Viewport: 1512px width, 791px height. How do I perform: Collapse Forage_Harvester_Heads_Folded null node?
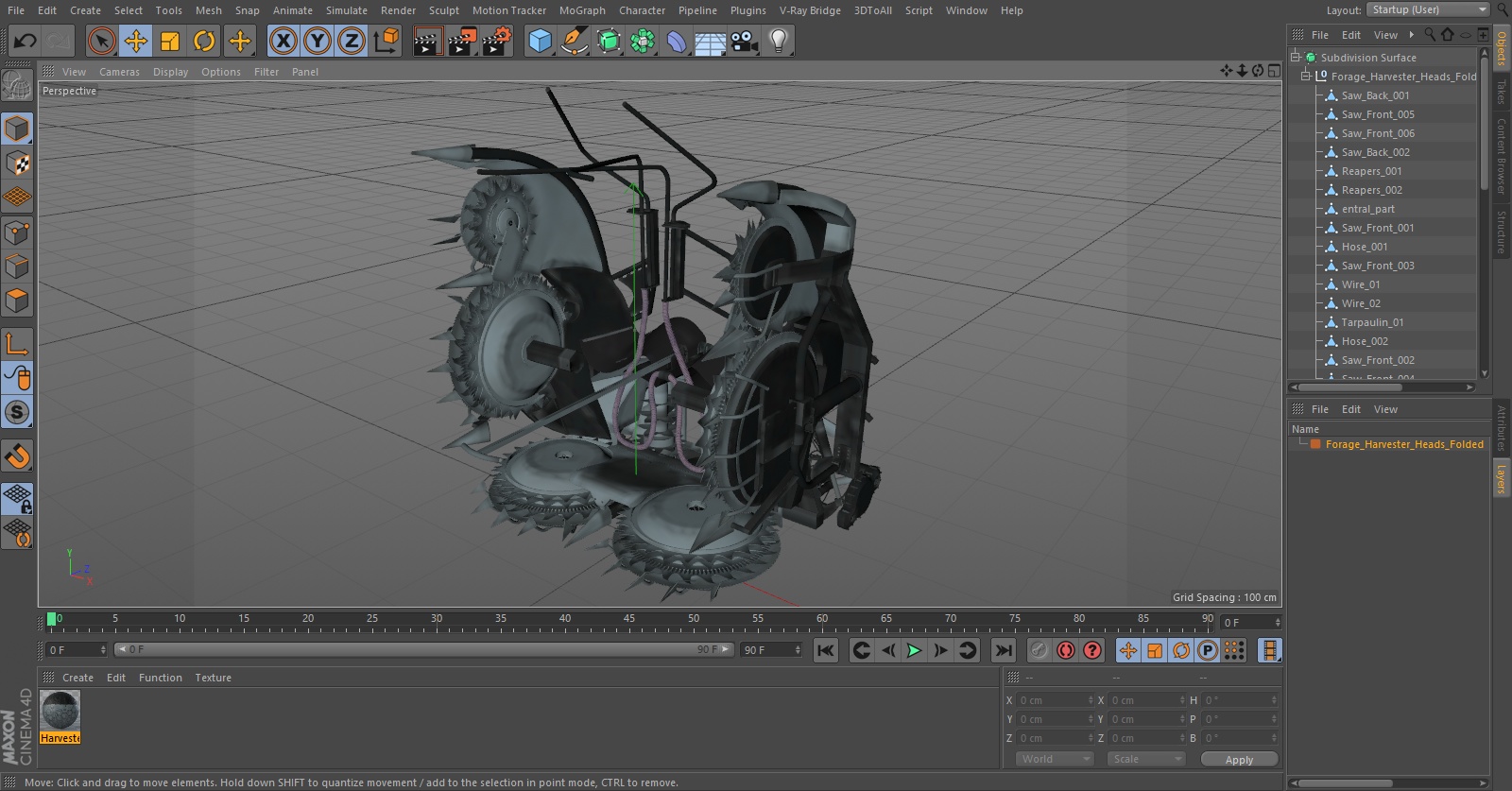[x=1306, y=76]
